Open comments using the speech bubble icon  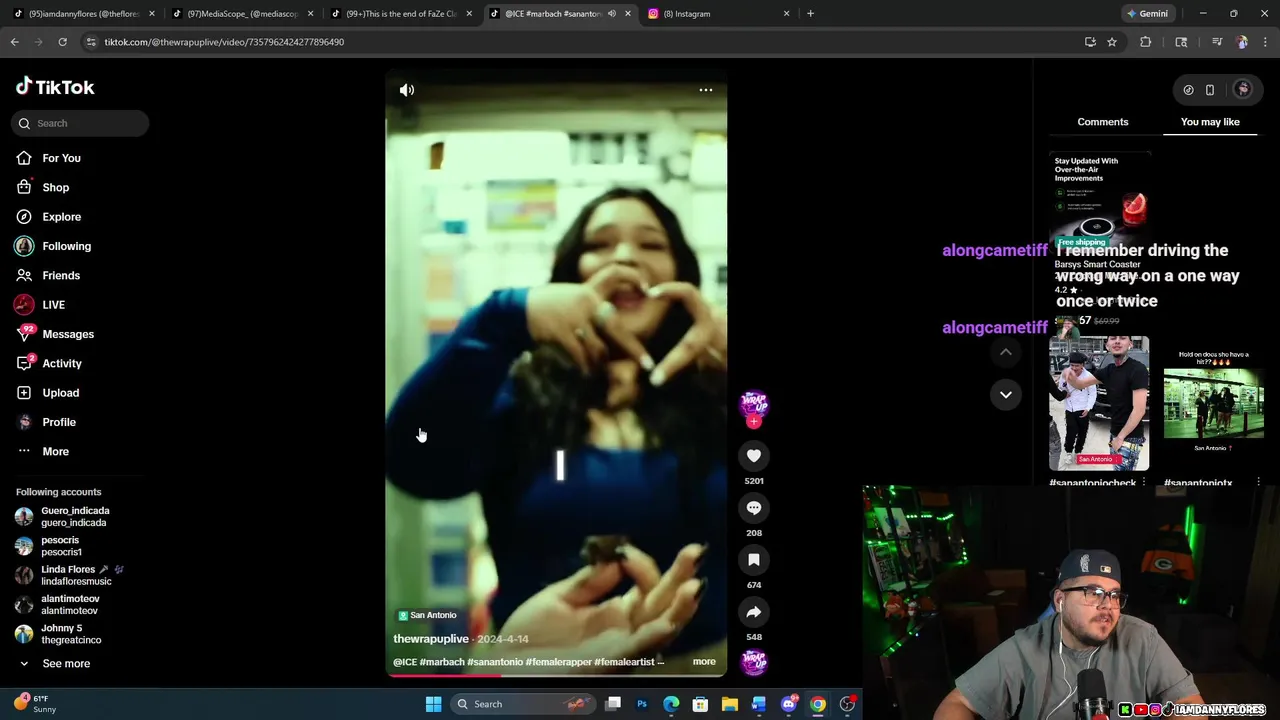click(754, 508)
